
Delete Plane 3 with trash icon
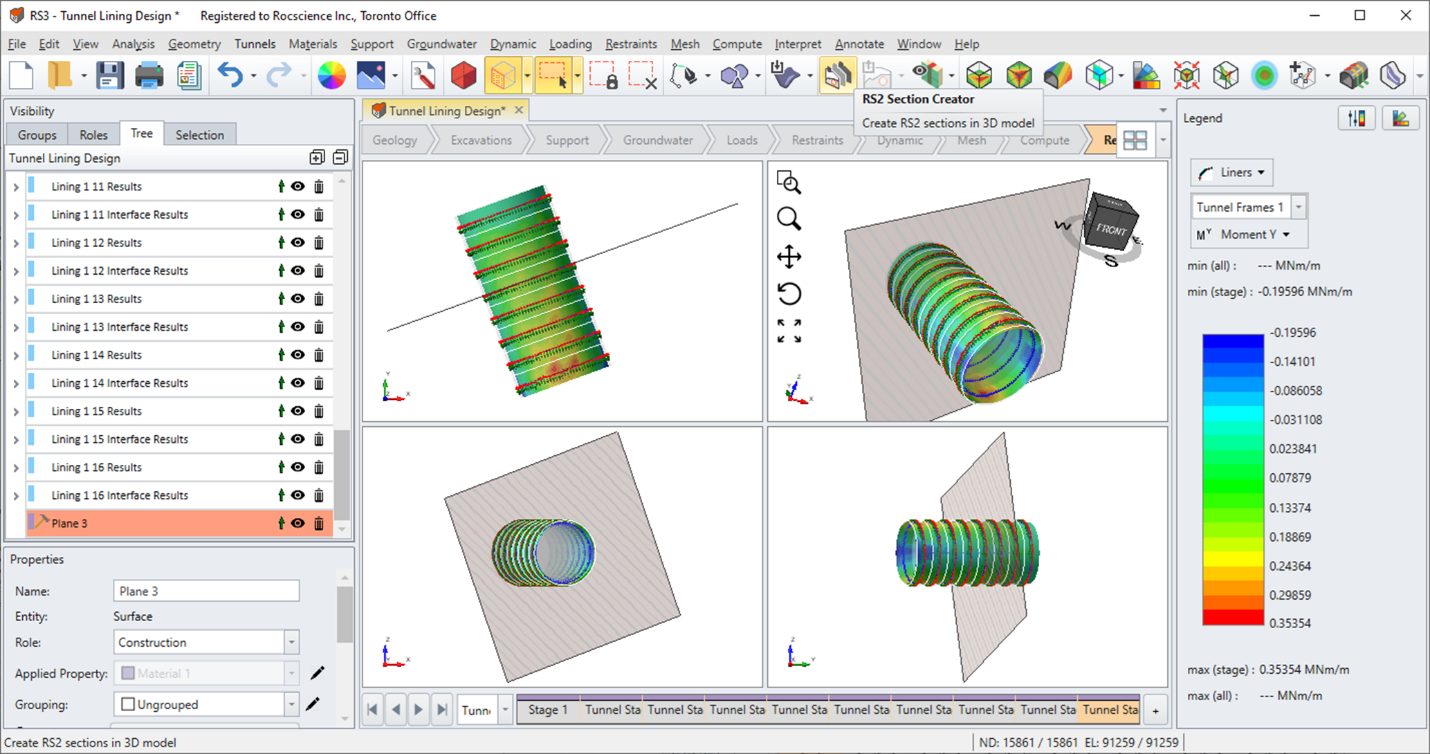pyautogui.click(x=319, y=523)
